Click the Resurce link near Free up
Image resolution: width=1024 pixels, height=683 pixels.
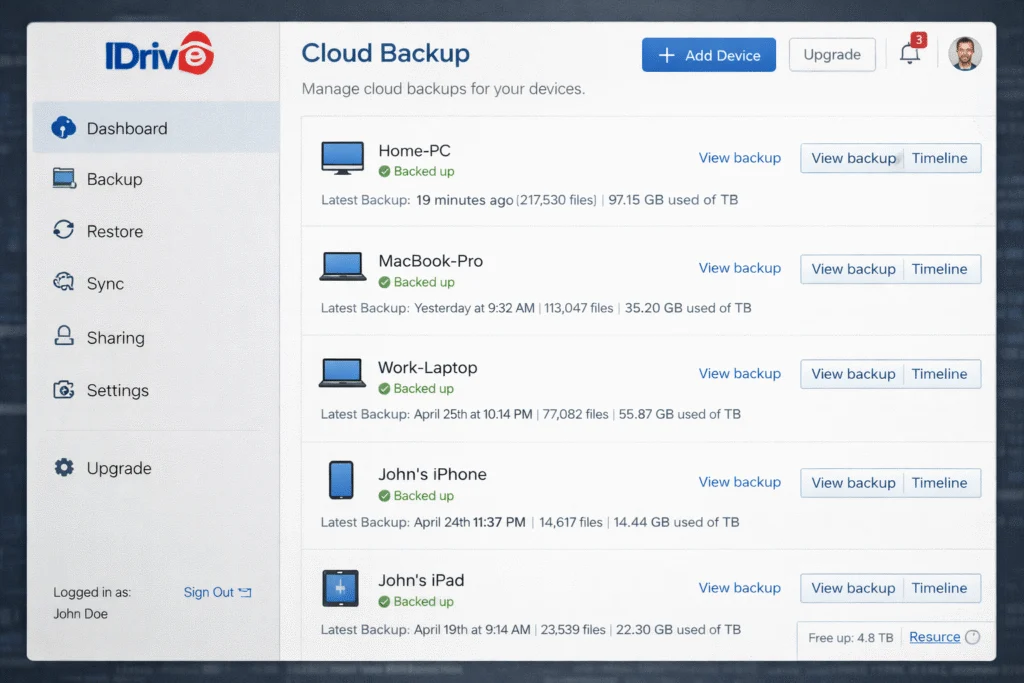[934, 637]
